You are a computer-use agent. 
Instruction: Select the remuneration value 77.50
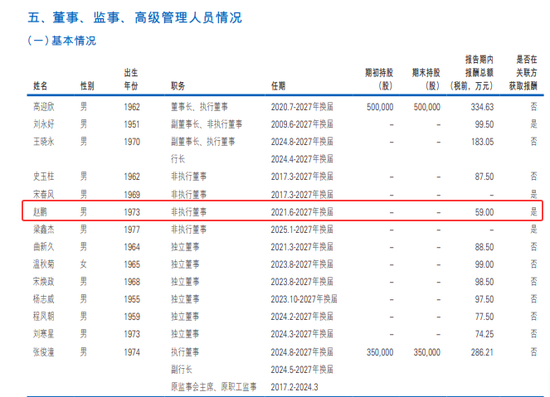484,317
